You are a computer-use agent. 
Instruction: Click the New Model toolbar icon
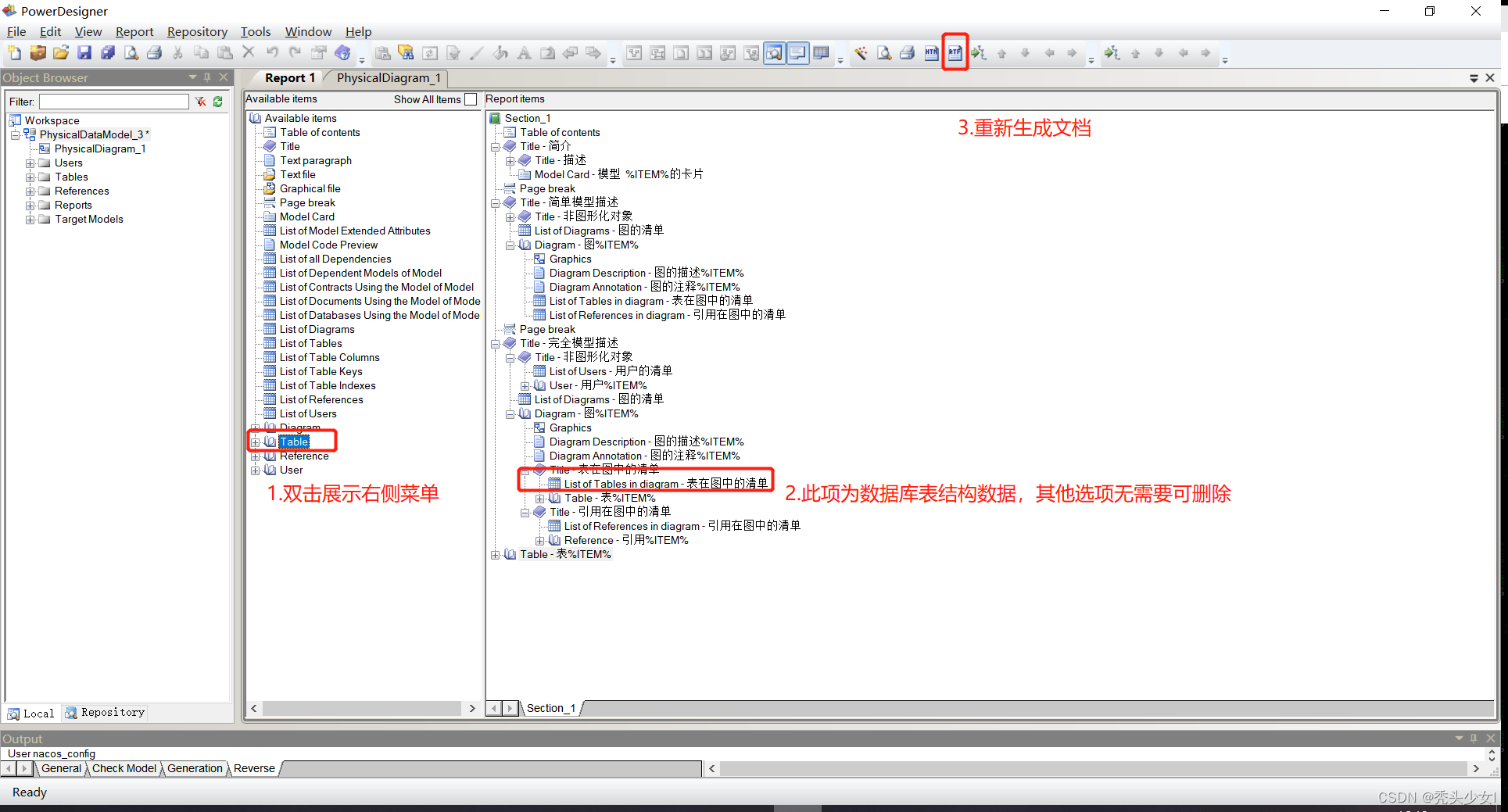click(14, 53)
